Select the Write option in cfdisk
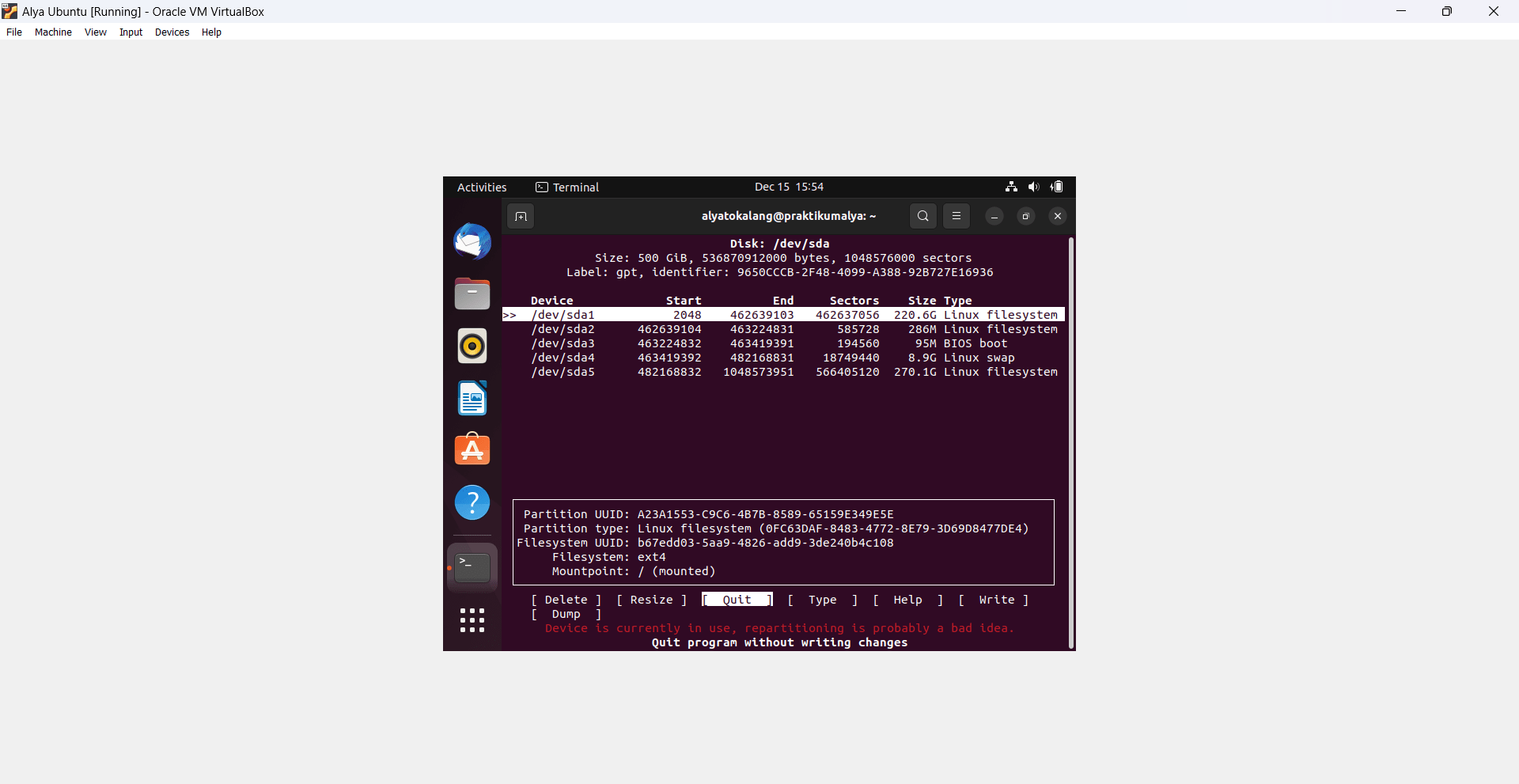 pyautogui.click(x=994, y=600)
